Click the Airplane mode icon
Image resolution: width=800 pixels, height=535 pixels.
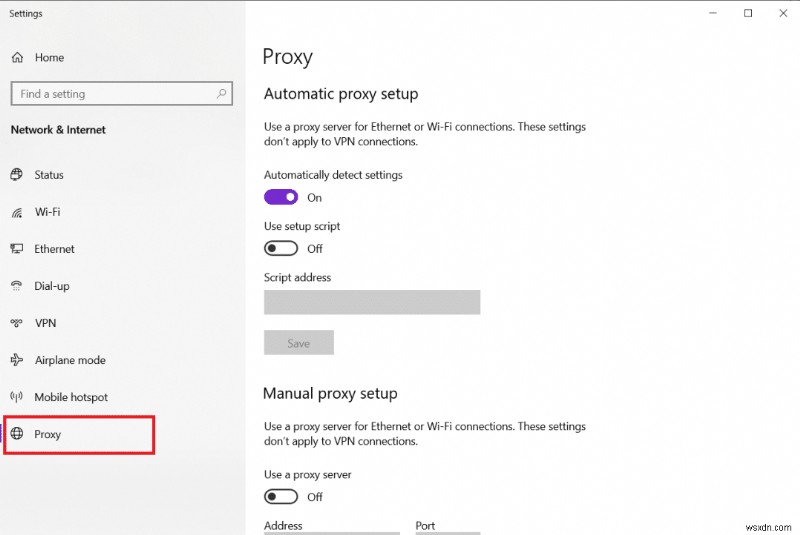(x=17, y=360)
